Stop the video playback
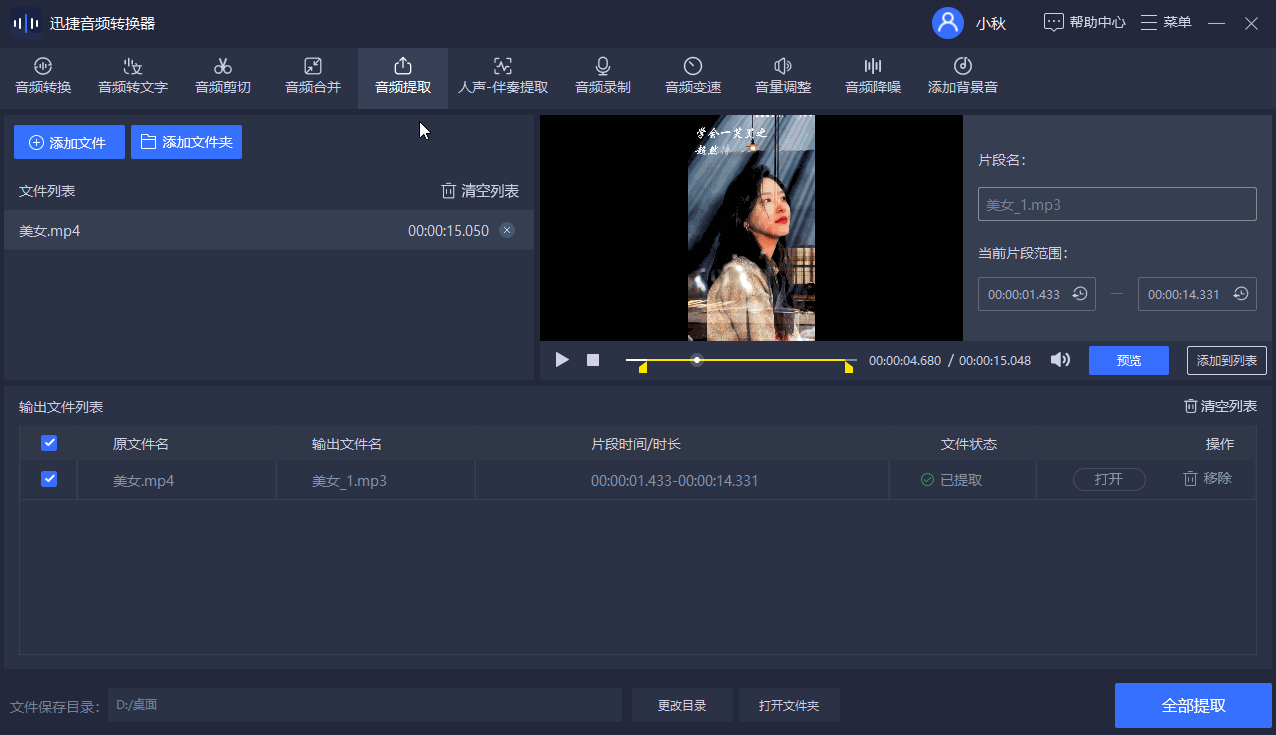The width and height of the screenshot is (1276, 735). pyautogui.click(x=593, y=360)
